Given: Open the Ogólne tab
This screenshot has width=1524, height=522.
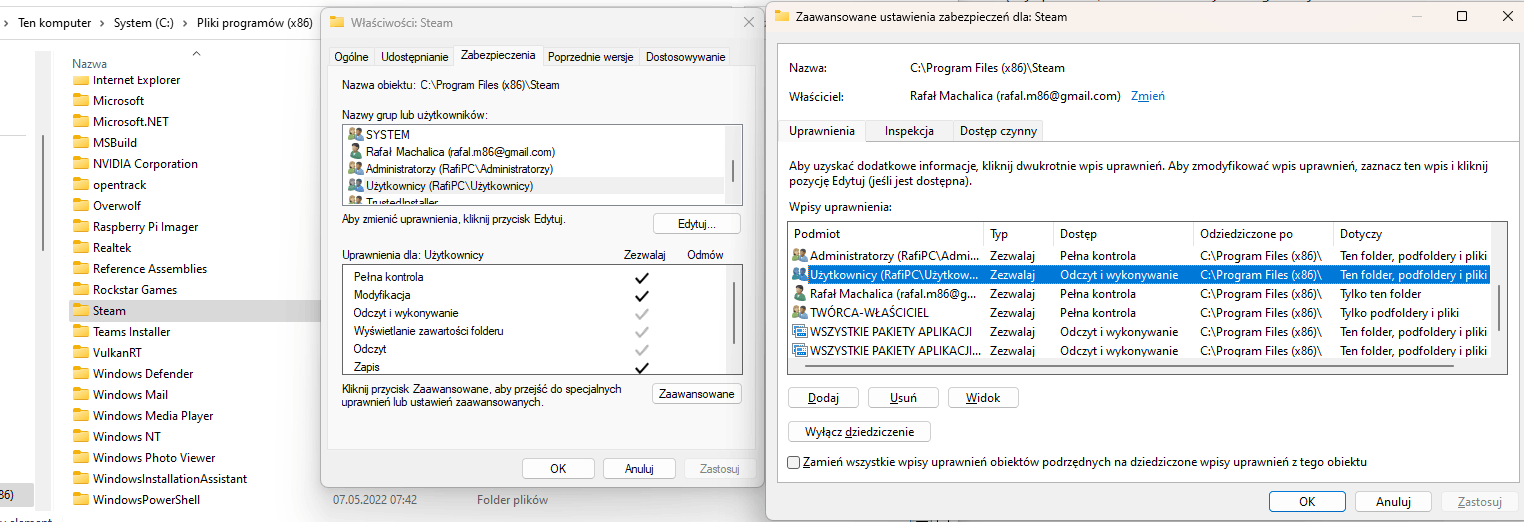Looking at the screenshot, I should click(x=351, y=57).
